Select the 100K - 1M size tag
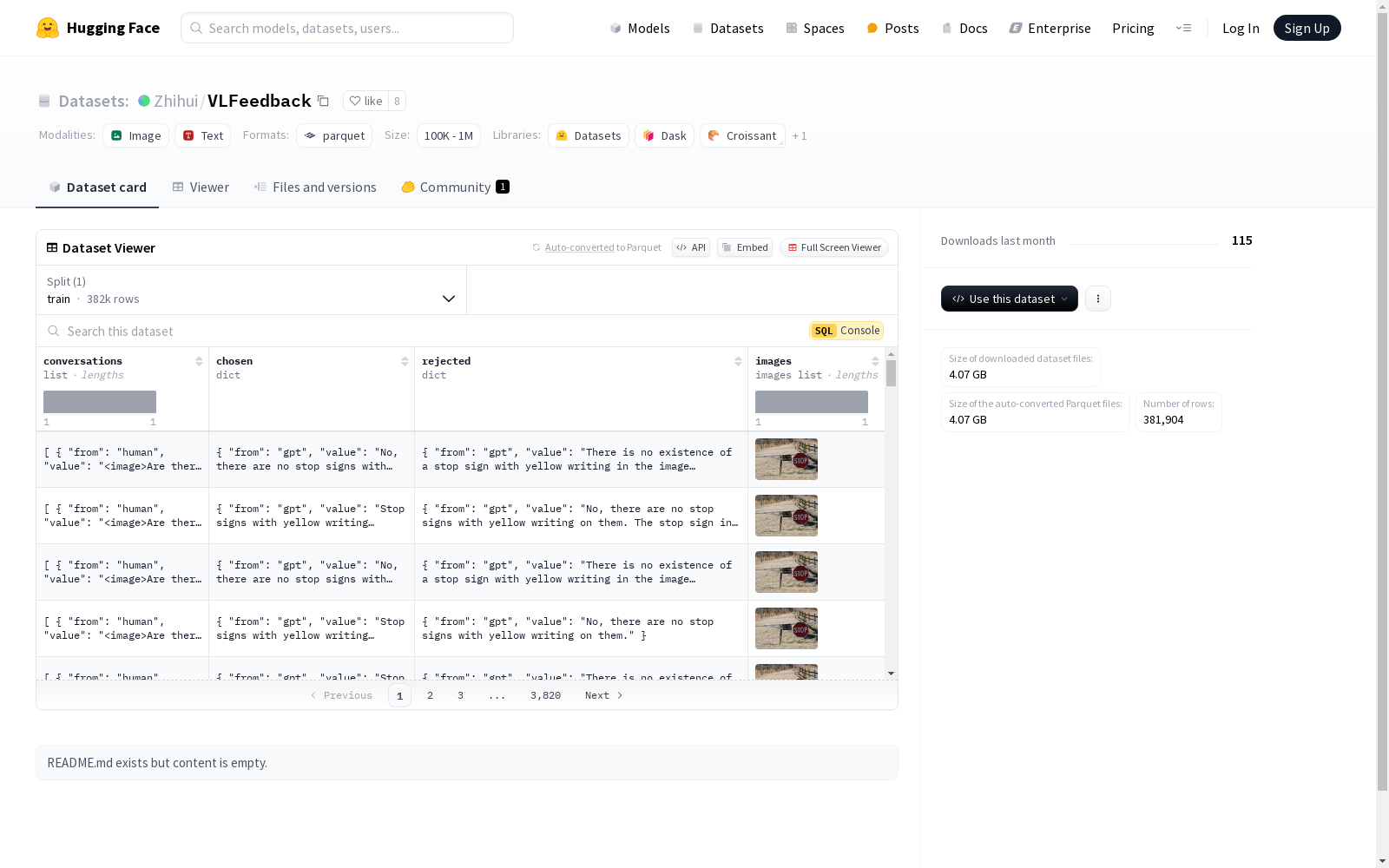Image resolution: width=1389 pixels, height=868 pixels. coord(449,135)
